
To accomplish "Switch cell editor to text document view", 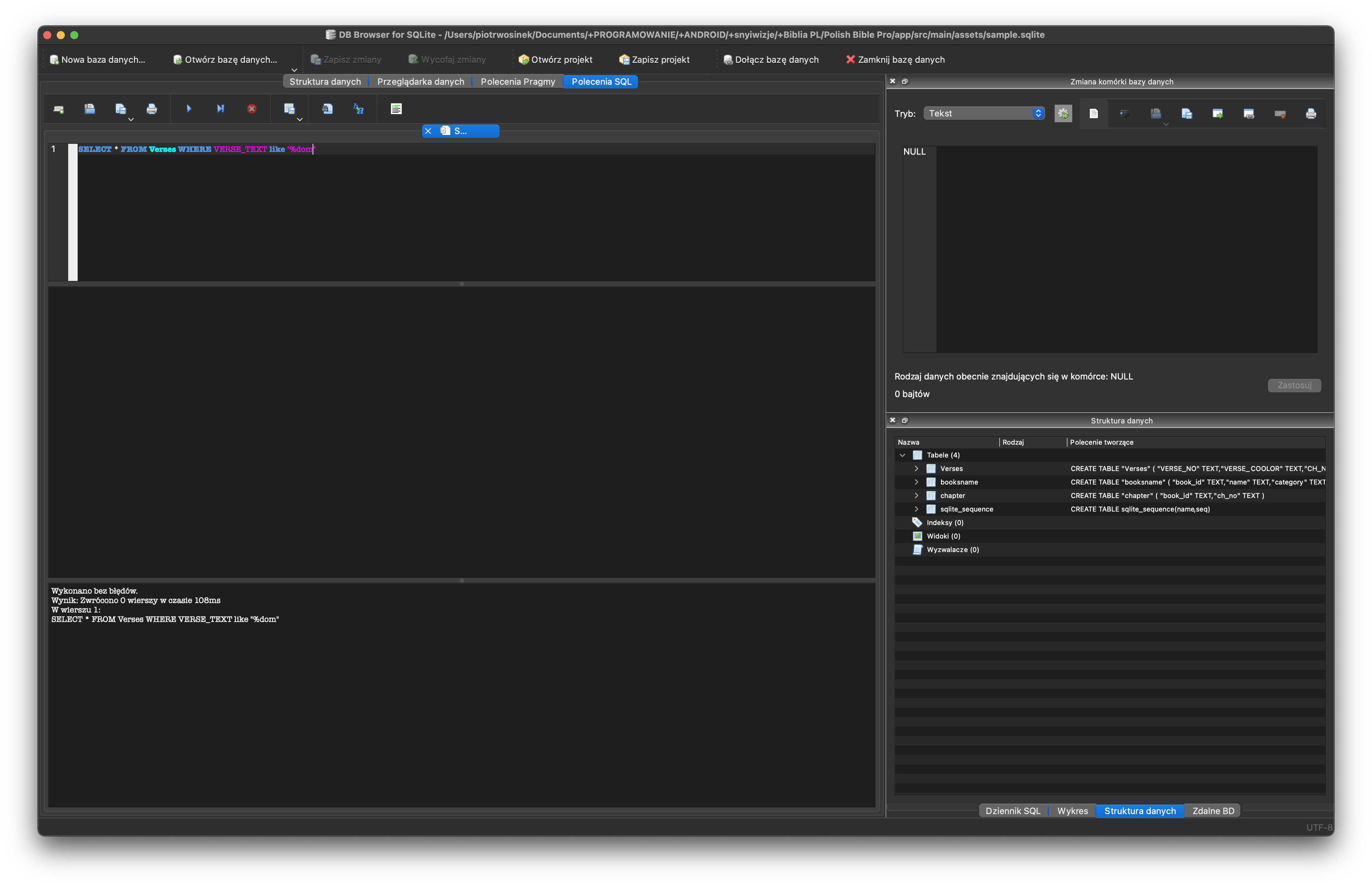I will [x=1093, y=113].
